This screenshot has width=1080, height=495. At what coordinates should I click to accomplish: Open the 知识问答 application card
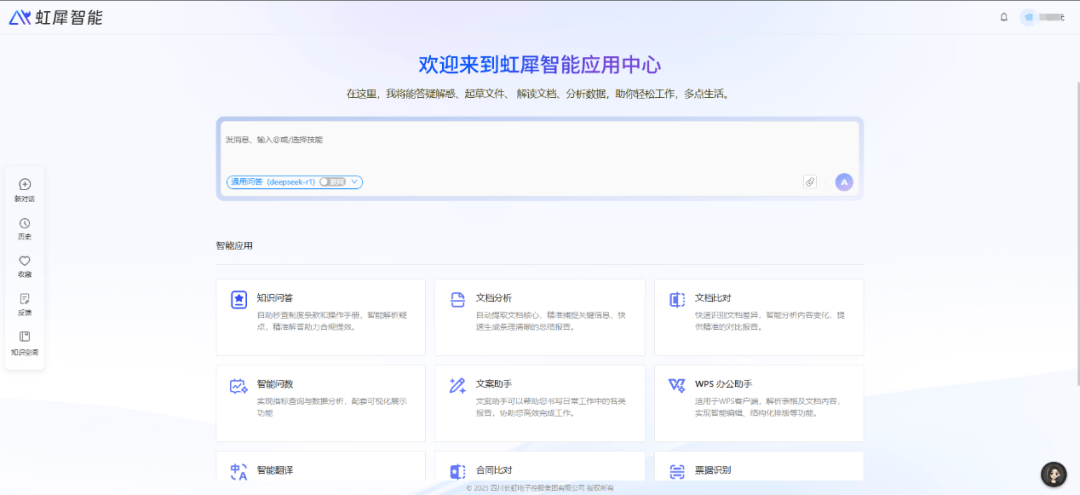point(320,316)
